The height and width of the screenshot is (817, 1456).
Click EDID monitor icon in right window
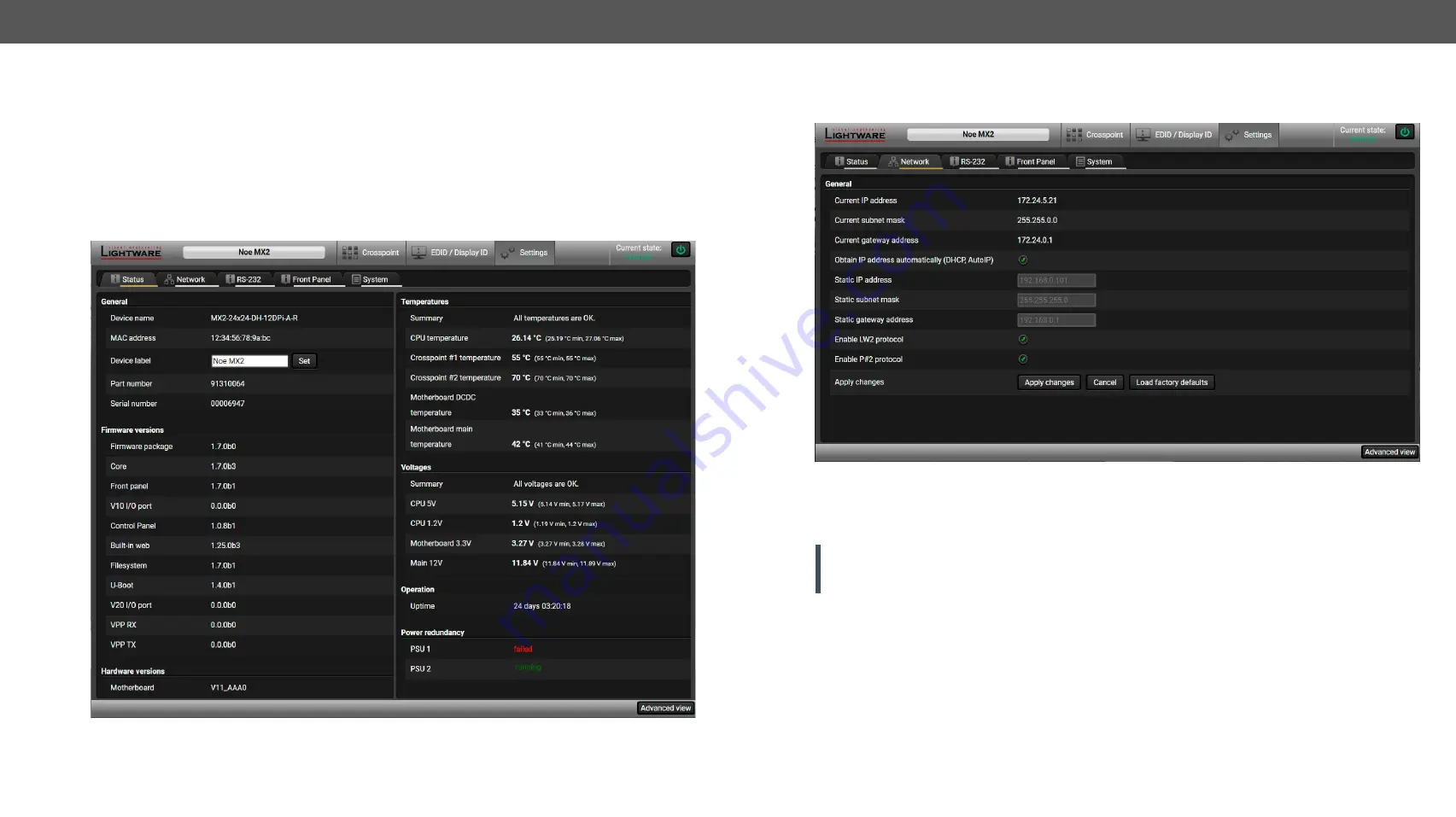point(1143,135)
